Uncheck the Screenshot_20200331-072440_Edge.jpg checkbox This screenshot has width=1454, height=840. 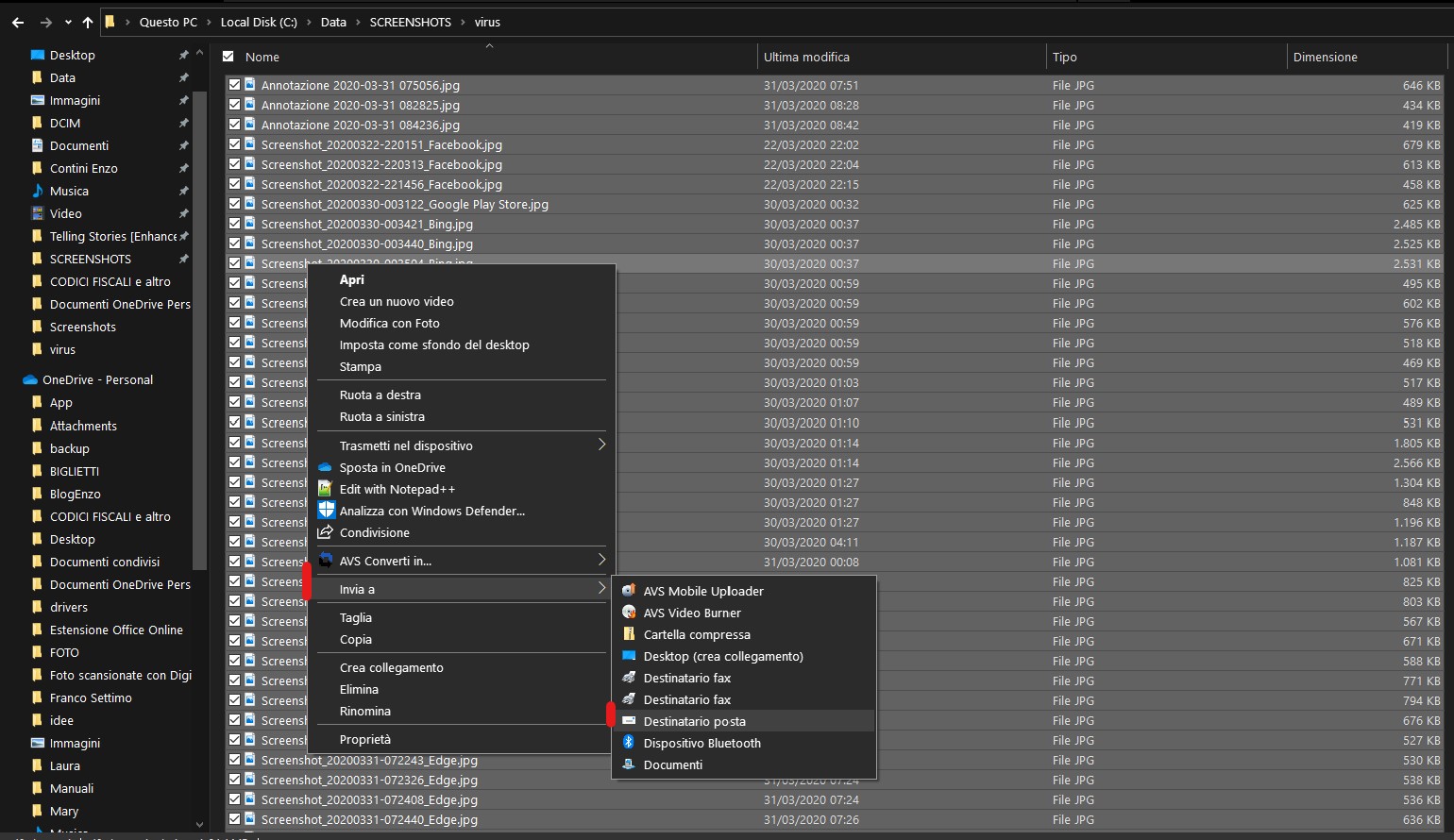point(234,819)
